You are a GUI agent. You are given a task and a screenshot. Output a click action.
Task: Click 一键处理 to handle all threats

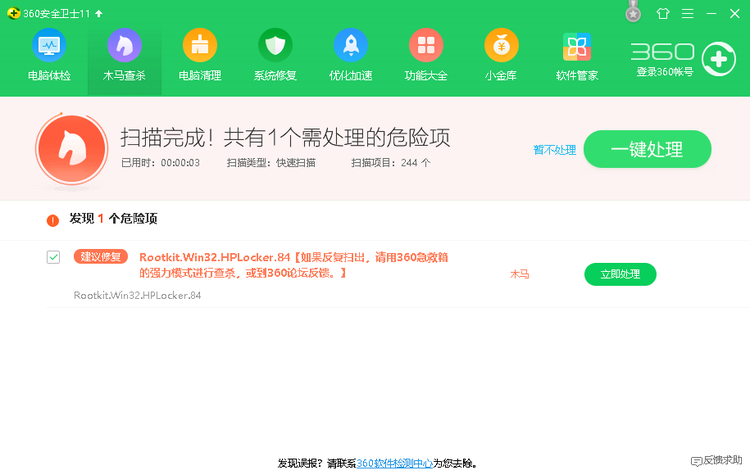coord(647,149)
